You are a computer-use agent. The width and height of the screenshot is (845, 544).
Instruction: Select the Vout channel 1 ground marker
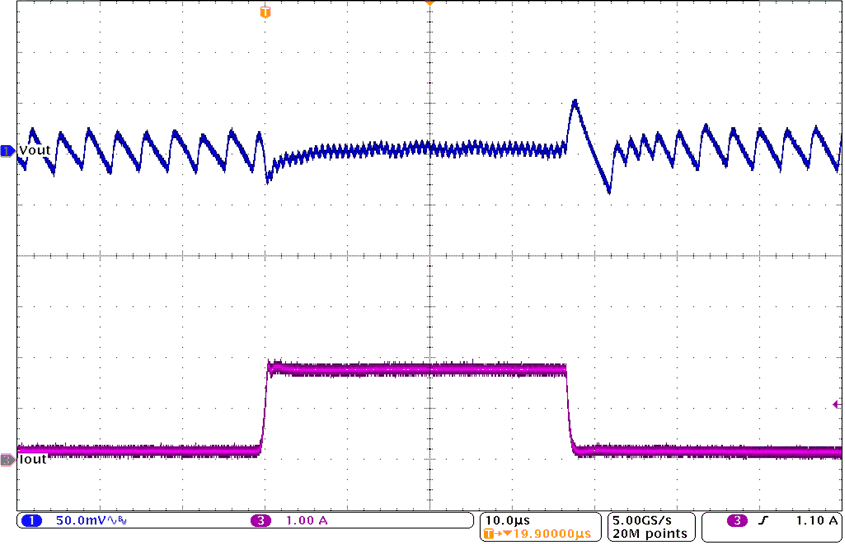[x=8, y=150]
